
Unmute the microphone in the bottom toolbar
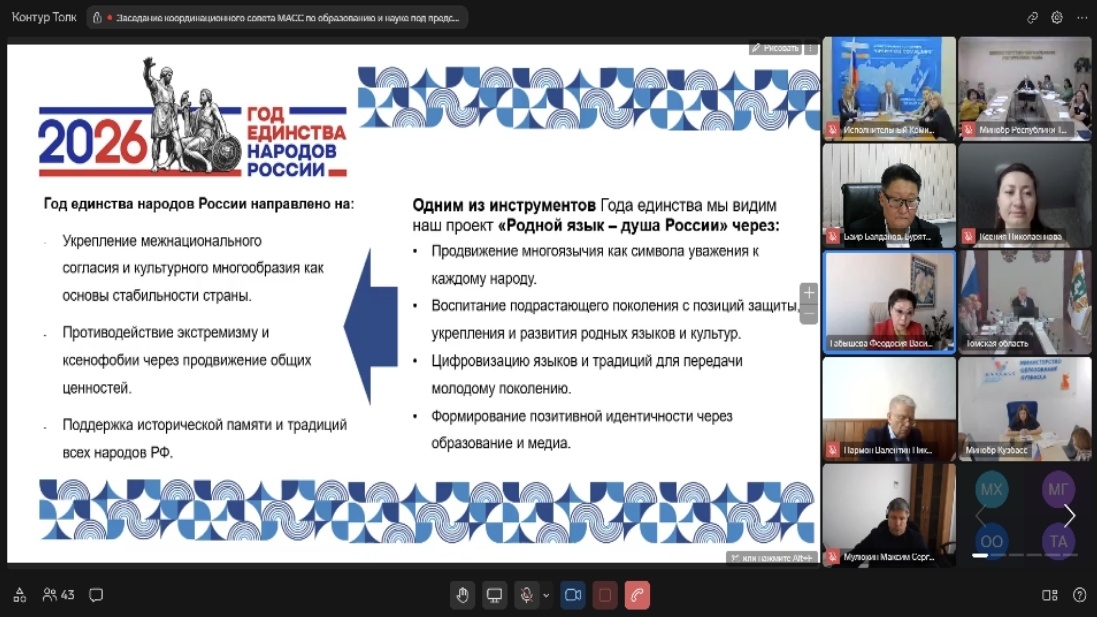527,595
